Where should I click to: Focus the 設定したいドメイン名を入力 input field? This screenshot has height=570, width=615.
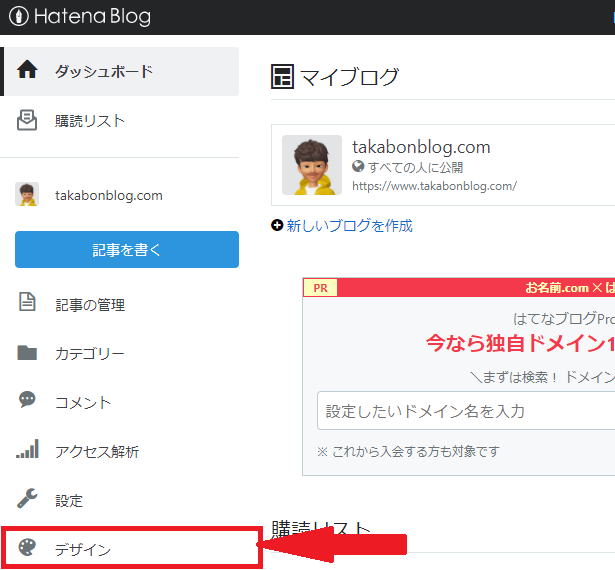pos(466,411)
